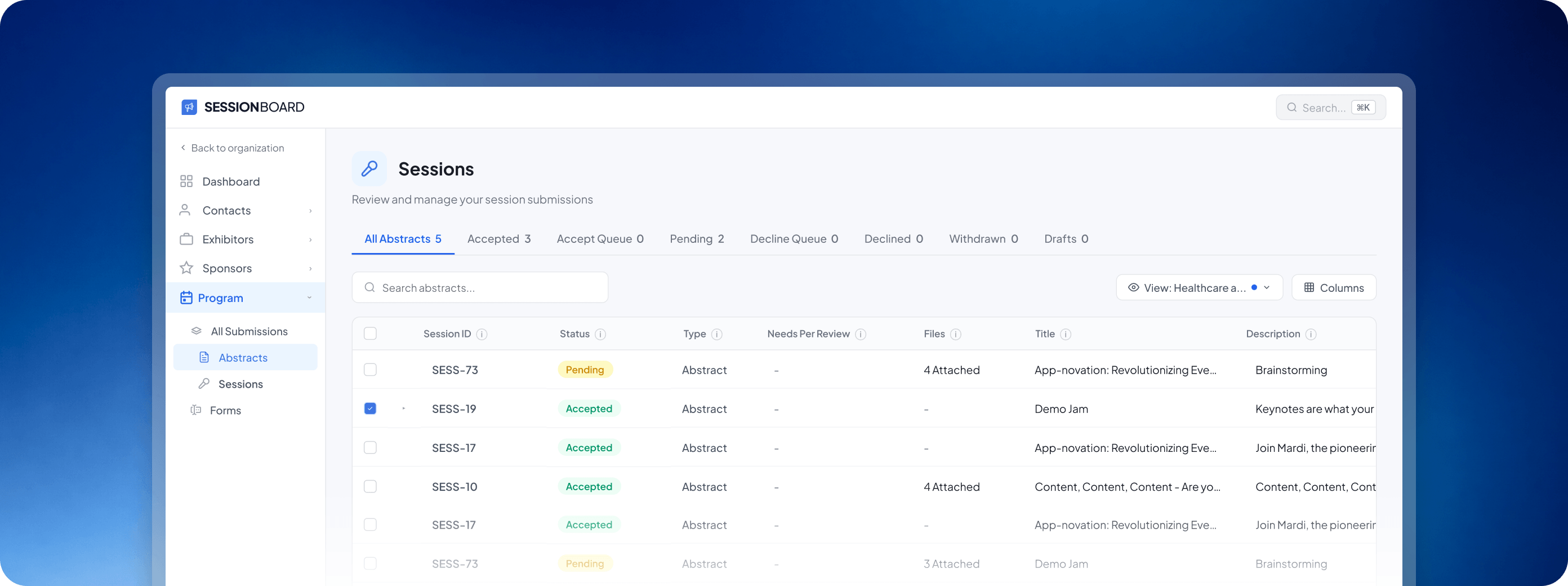This screenshot has width=1568, height=586.
Task: Open the Withdrawn tab
Action: 983,239
